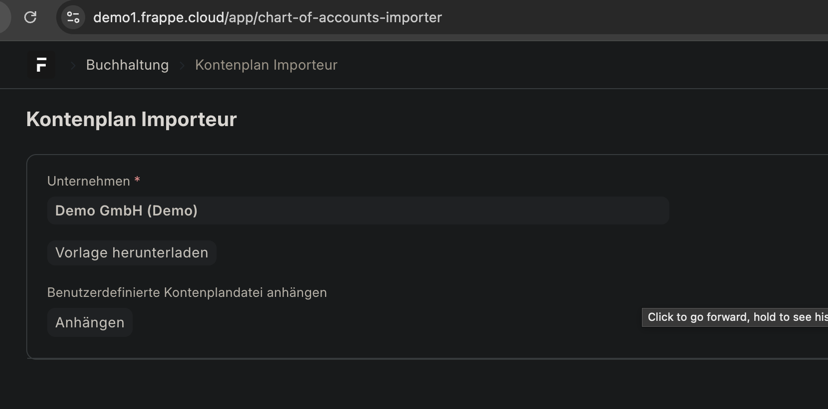Click the Demo GmbH (Demo) company value
The width and height of the screenshot is (828, 409).
(126, 211)
